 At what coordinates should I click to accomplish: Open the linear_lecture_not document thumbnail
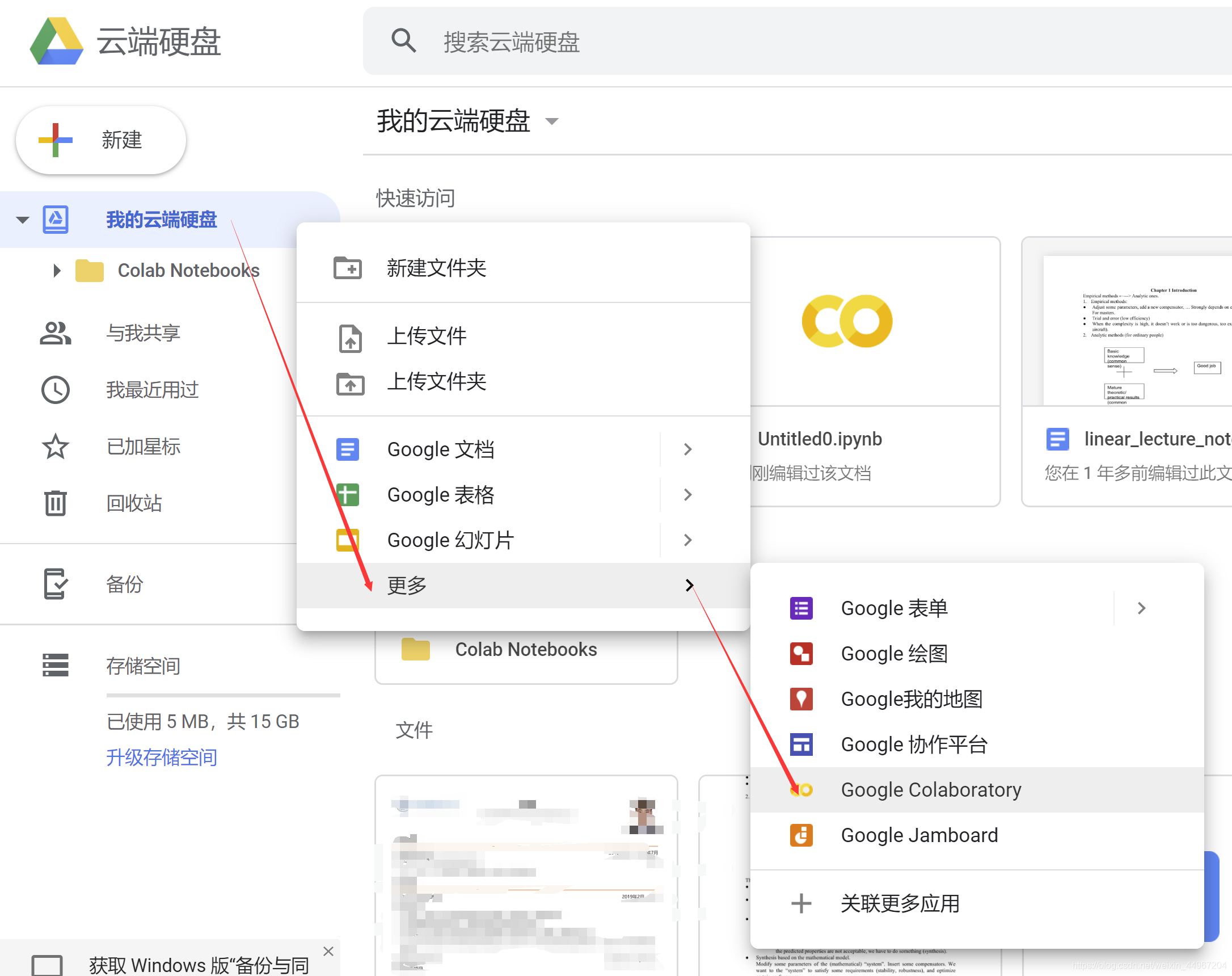1137,330
